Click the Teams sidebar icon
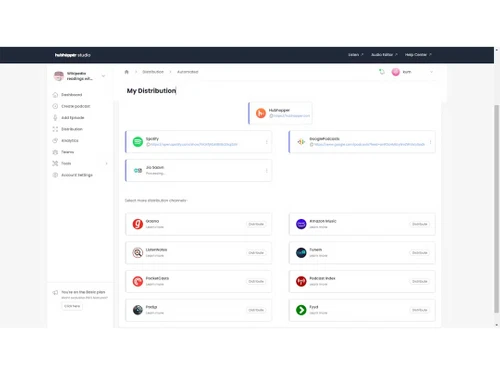This screenshot has height=375, width=500. tap(55, 152)
